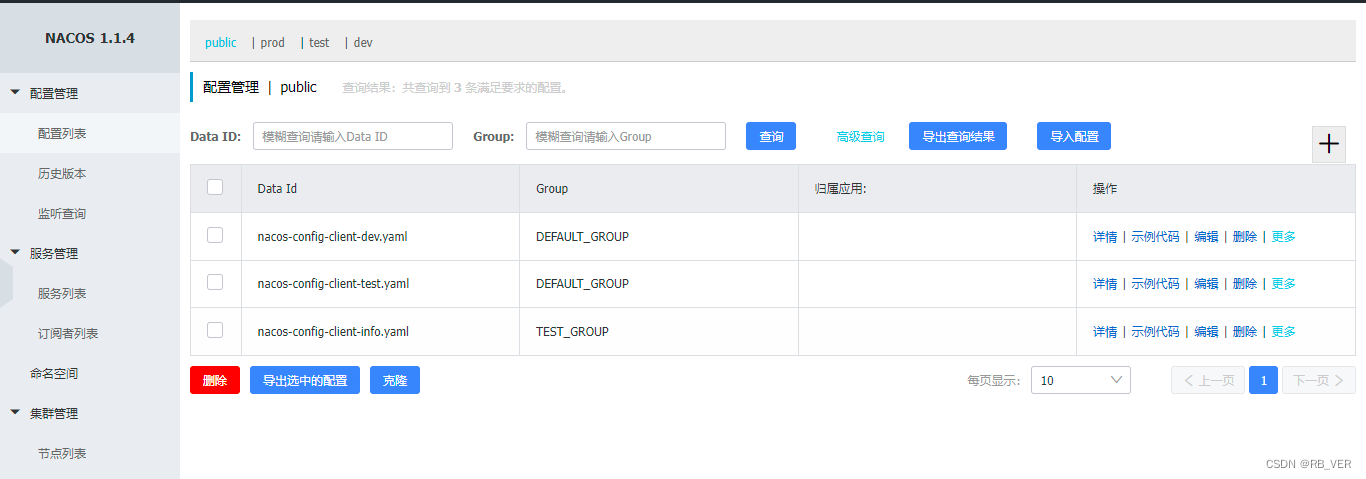Open 详情 for nacos-config-client-info.yaml

pos(1105,332)
